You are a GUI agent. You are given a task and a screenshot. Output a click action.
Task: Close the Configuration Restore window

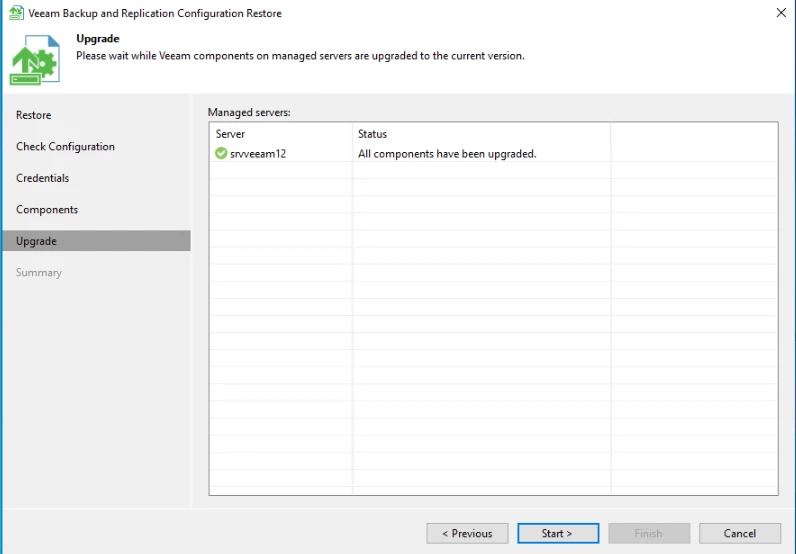coord(781,13)
